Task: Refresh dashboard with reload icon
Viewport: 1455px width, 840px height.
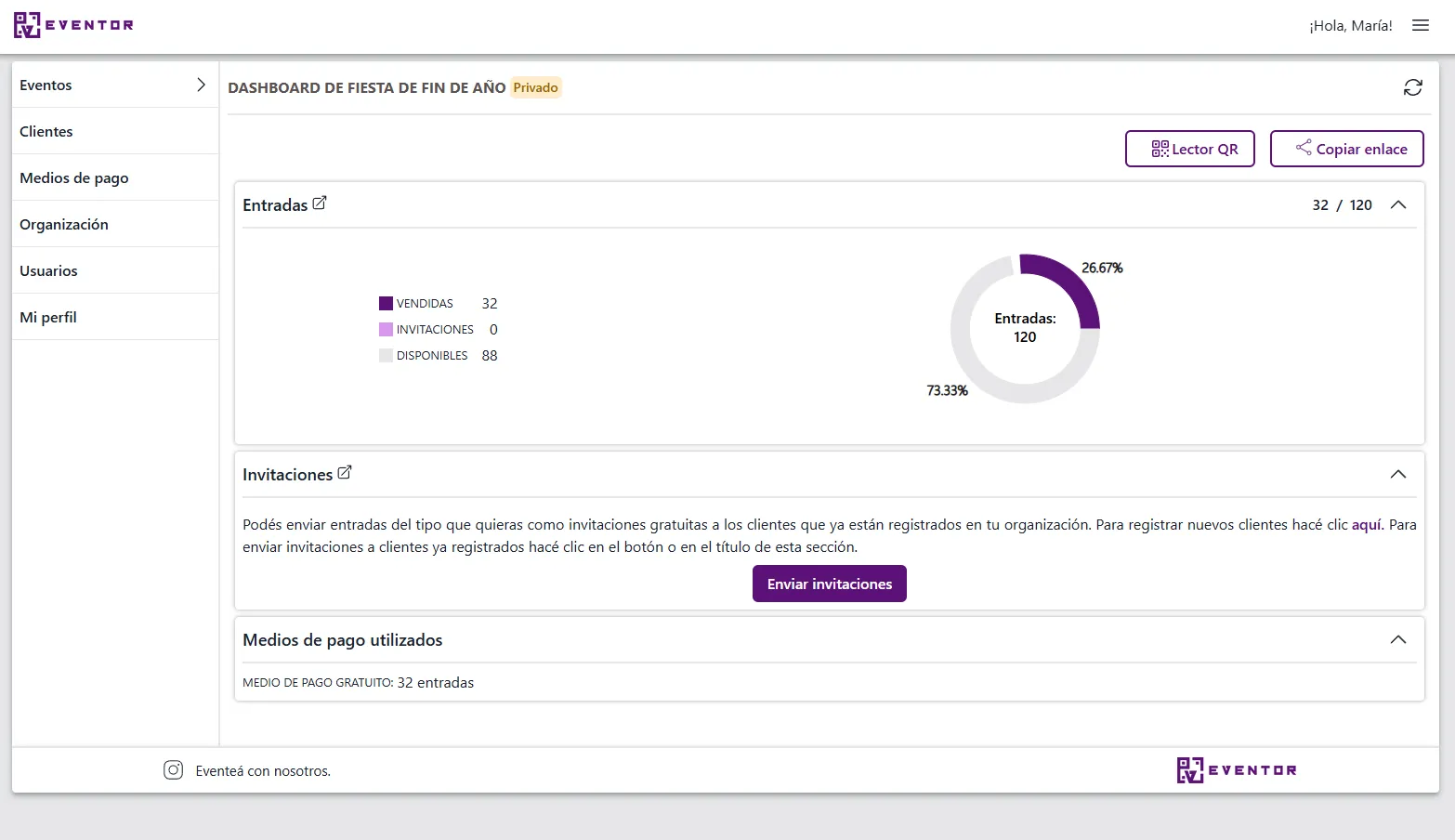Action: pos(1412,87)
